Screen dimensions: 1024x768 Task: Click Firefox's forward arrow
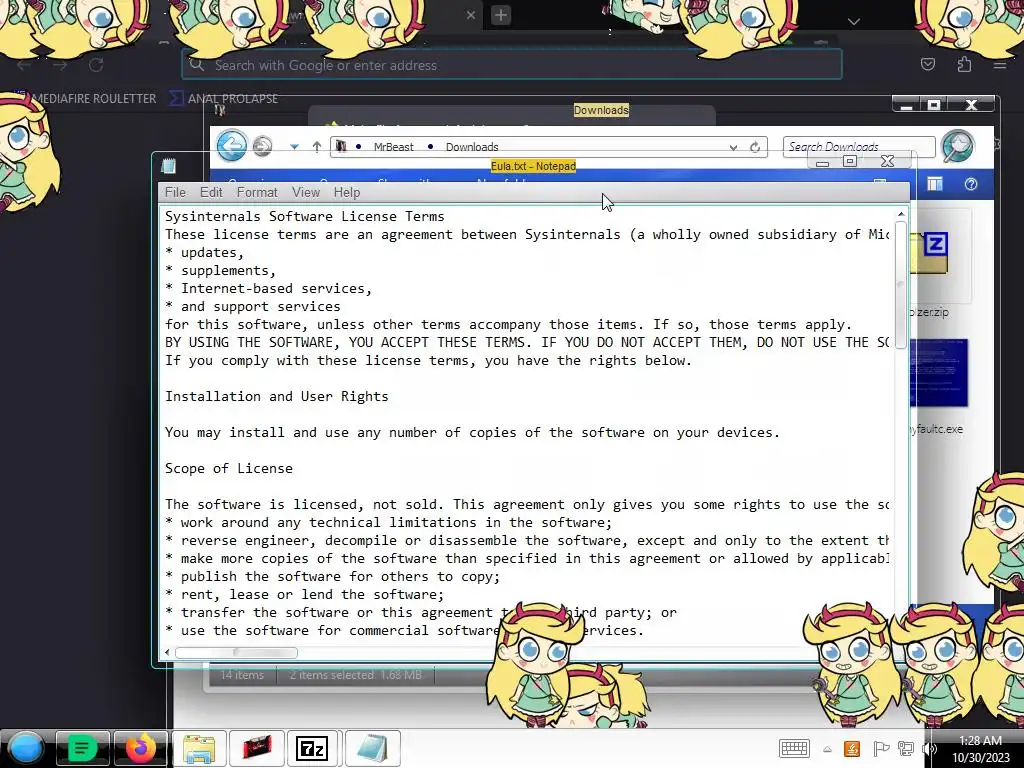pos(60,65)
